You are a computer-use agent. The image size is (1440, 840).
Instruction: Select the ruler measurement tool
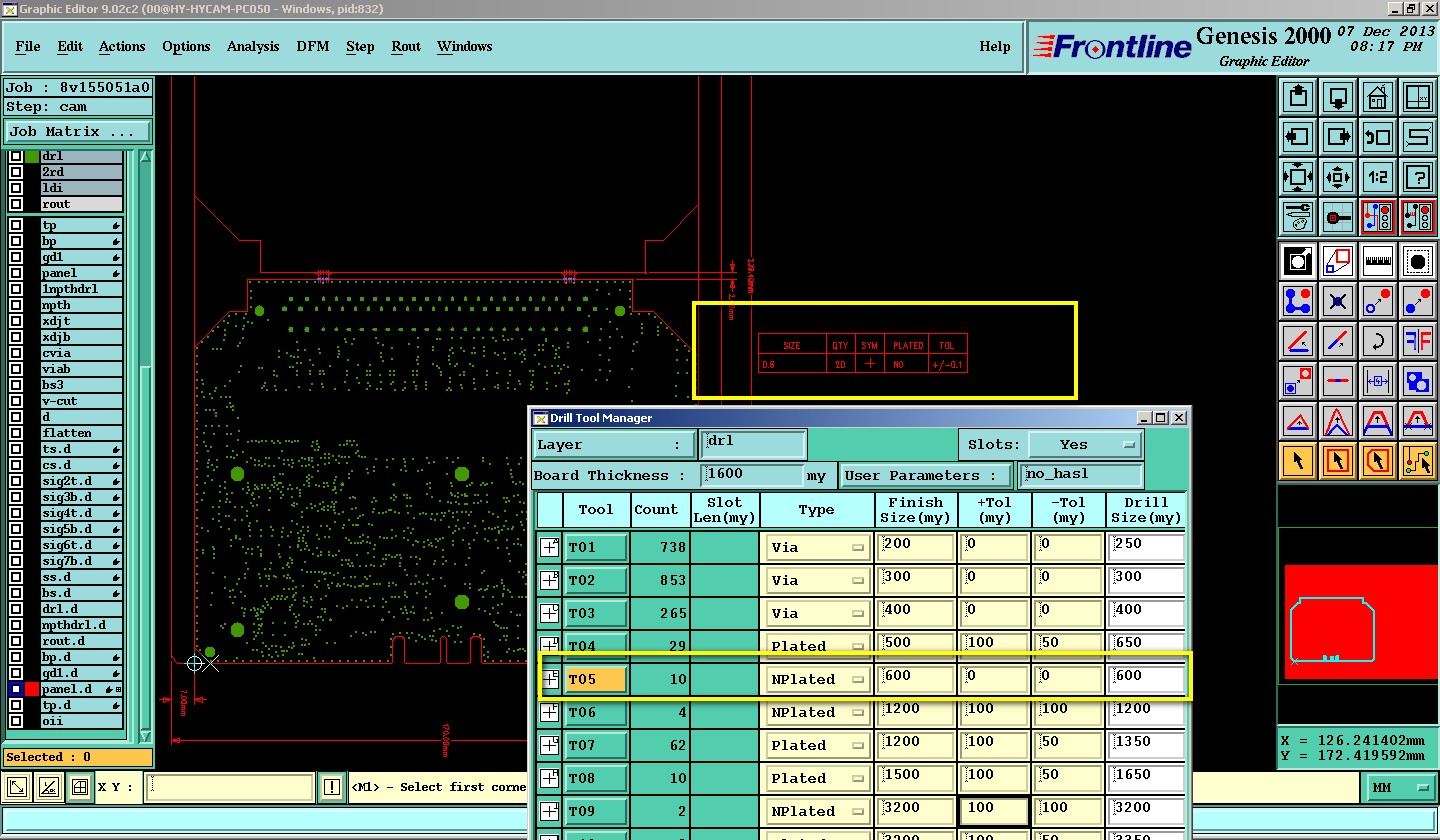pyautogui.click(x=1377, y=261)
